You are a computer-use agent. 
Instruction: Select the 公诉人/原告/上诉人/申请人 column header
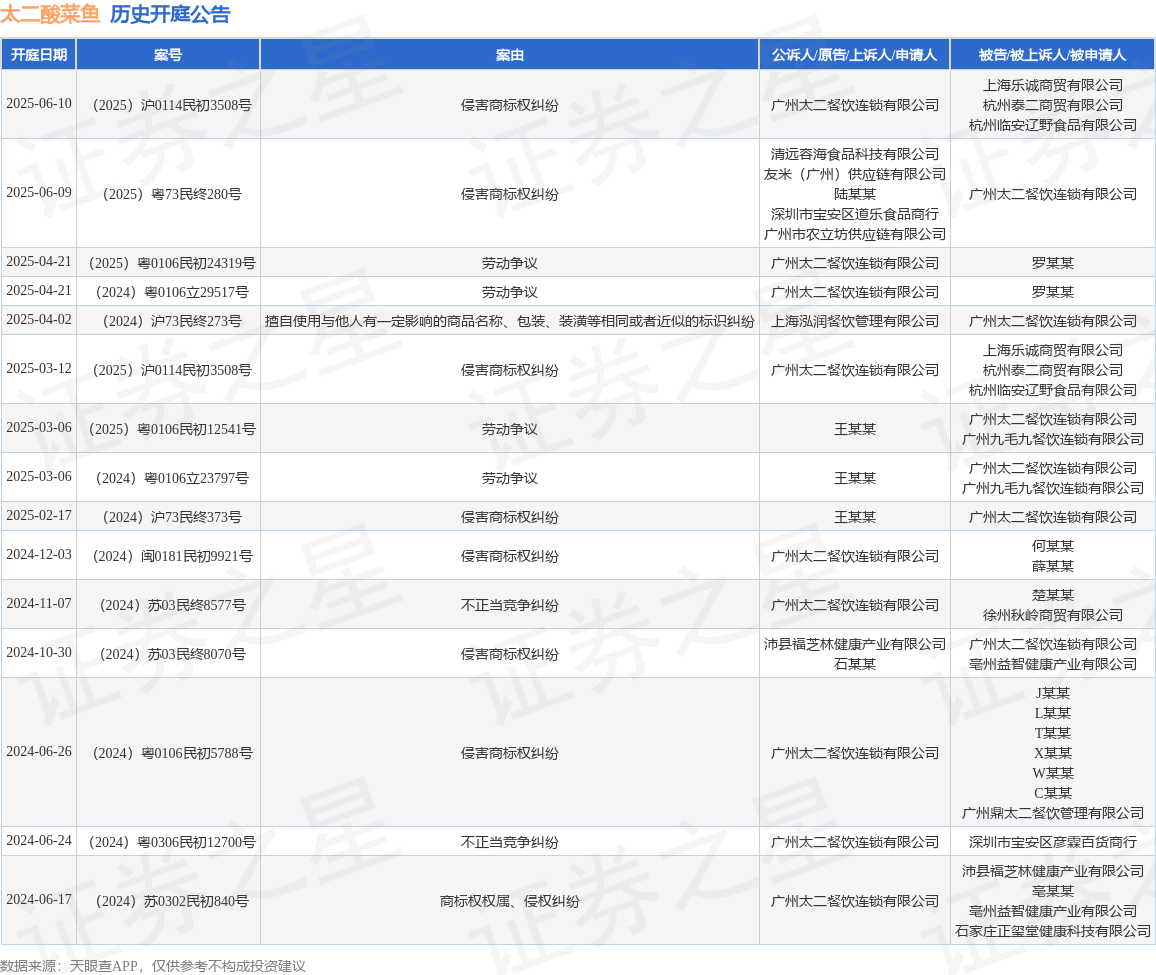854,55
